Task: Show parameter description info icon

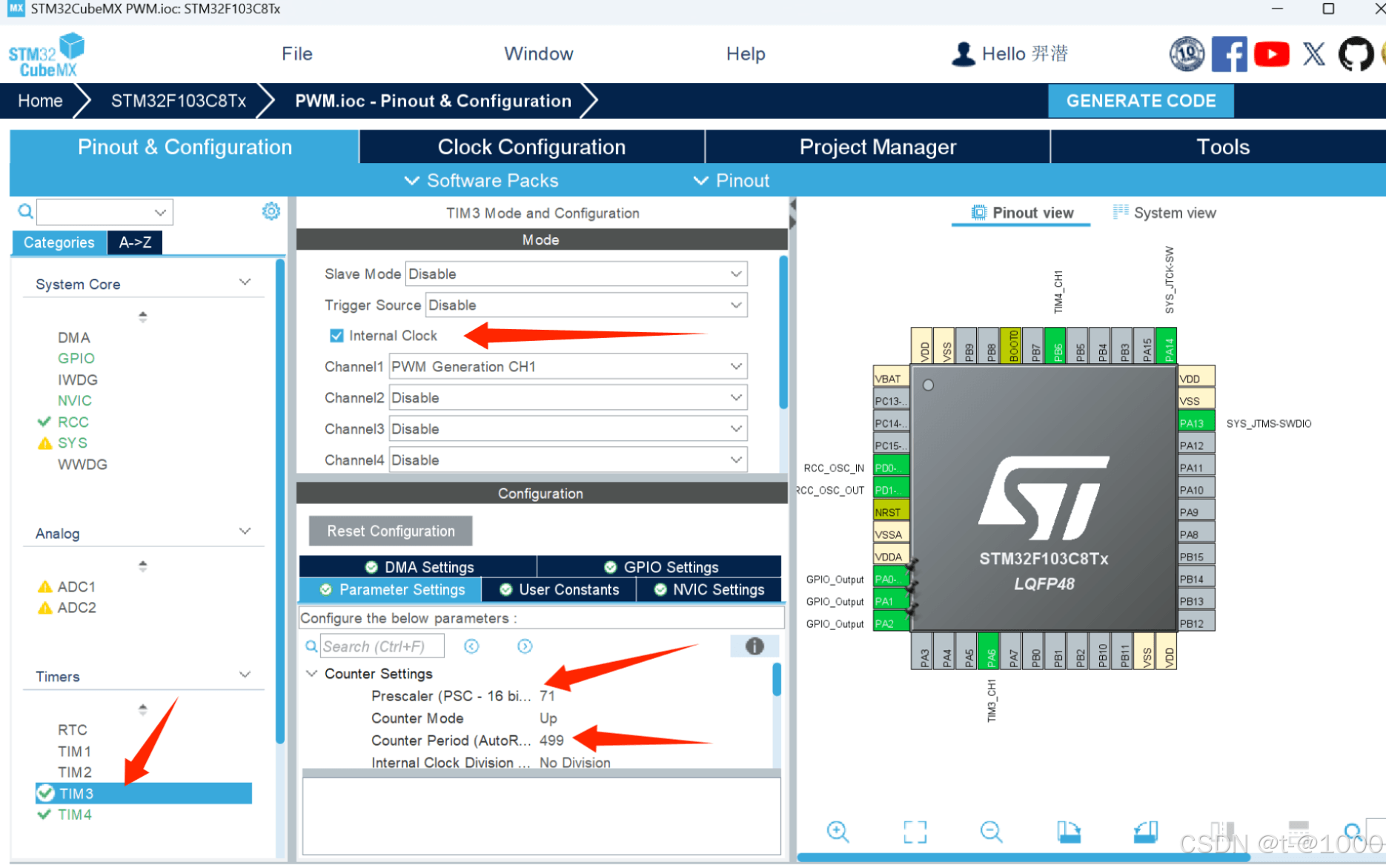Action: 755,646
